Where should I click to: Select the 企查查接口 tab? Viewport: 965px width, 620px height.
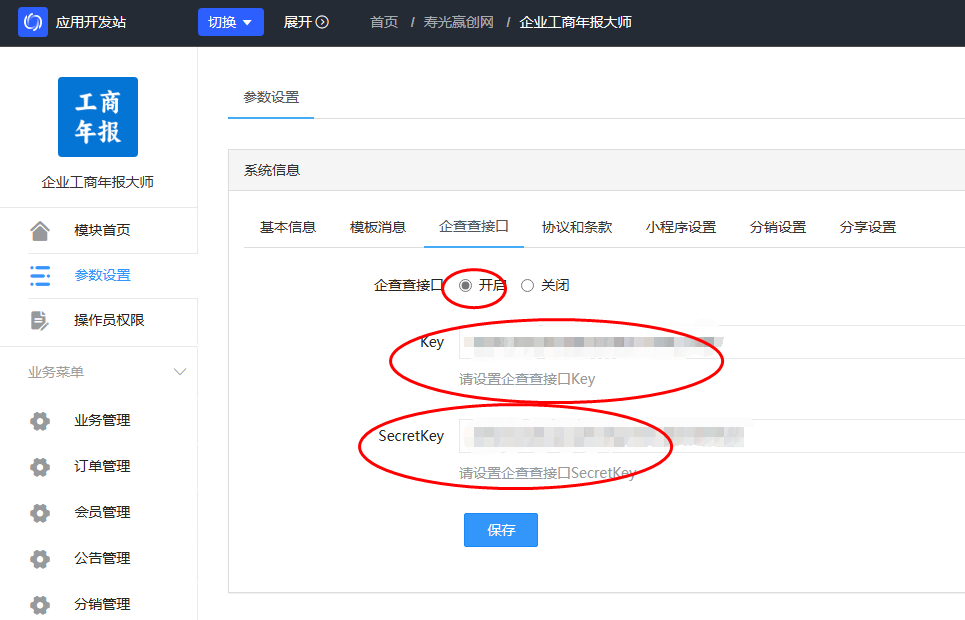click(x=474, y=227)
